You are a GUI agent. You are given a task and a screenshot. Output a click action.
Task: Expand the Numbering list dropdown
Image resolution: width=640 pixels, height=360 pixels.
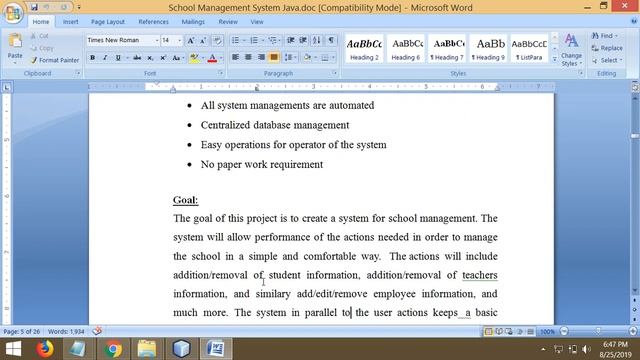(262, 40)
